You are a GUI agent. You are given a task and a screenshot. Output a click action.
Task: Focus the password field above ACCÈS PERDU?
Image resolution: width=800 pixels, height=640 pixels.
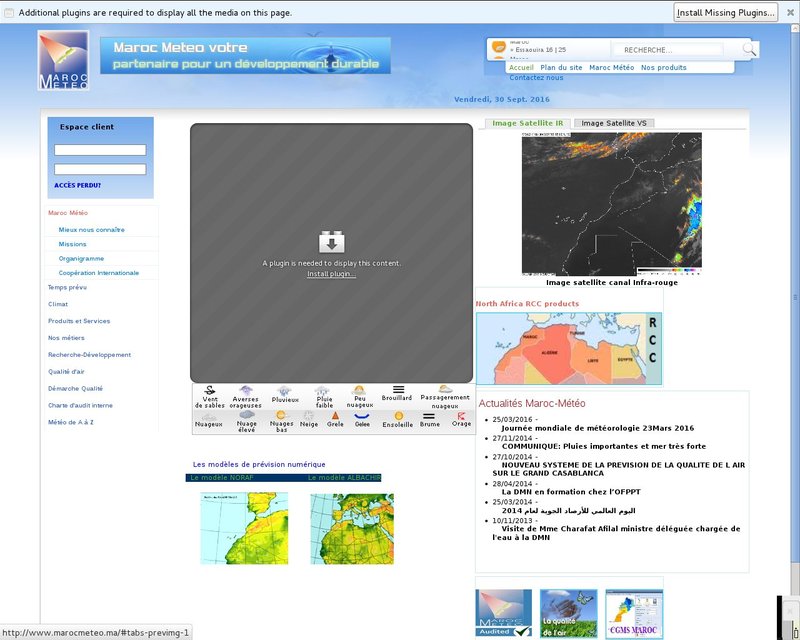100,169
